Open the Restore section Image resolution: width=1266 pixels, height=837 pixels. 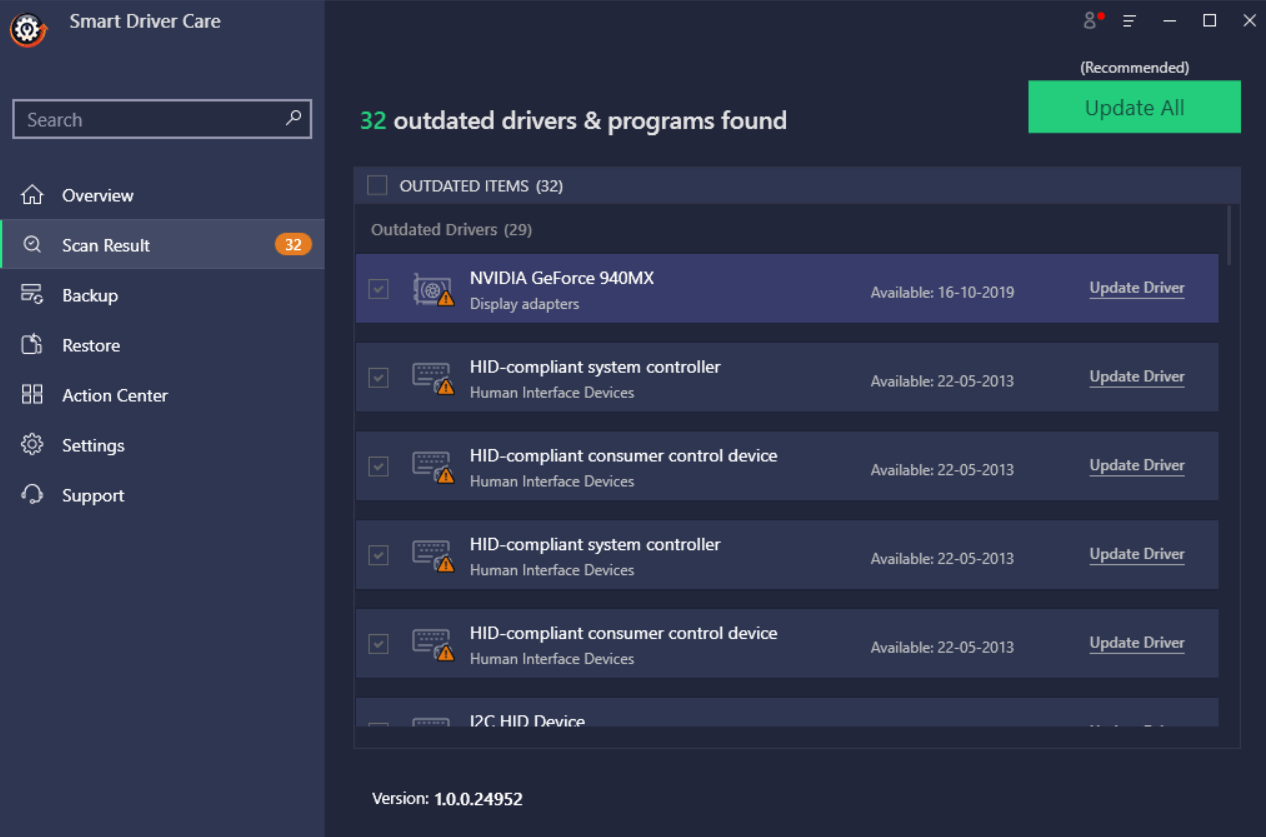(91, 345)
